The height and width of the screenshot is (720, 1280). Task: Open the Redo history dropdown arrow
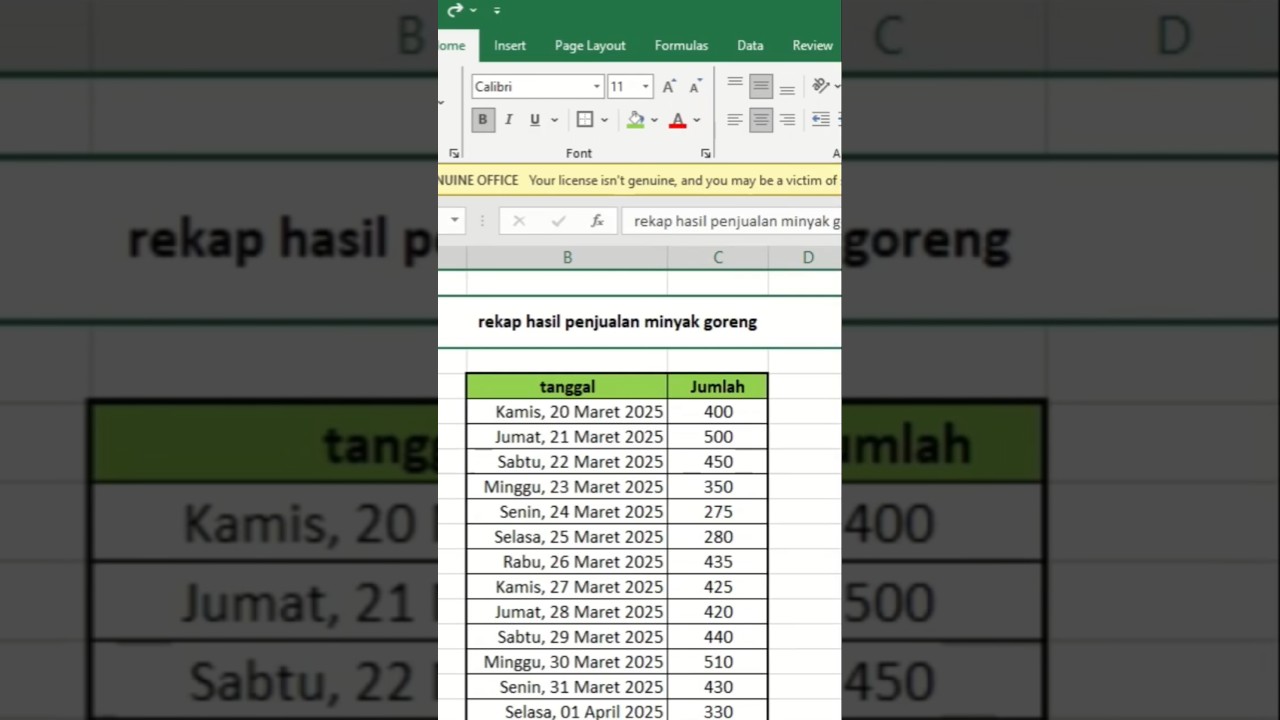tap(473, 11)
